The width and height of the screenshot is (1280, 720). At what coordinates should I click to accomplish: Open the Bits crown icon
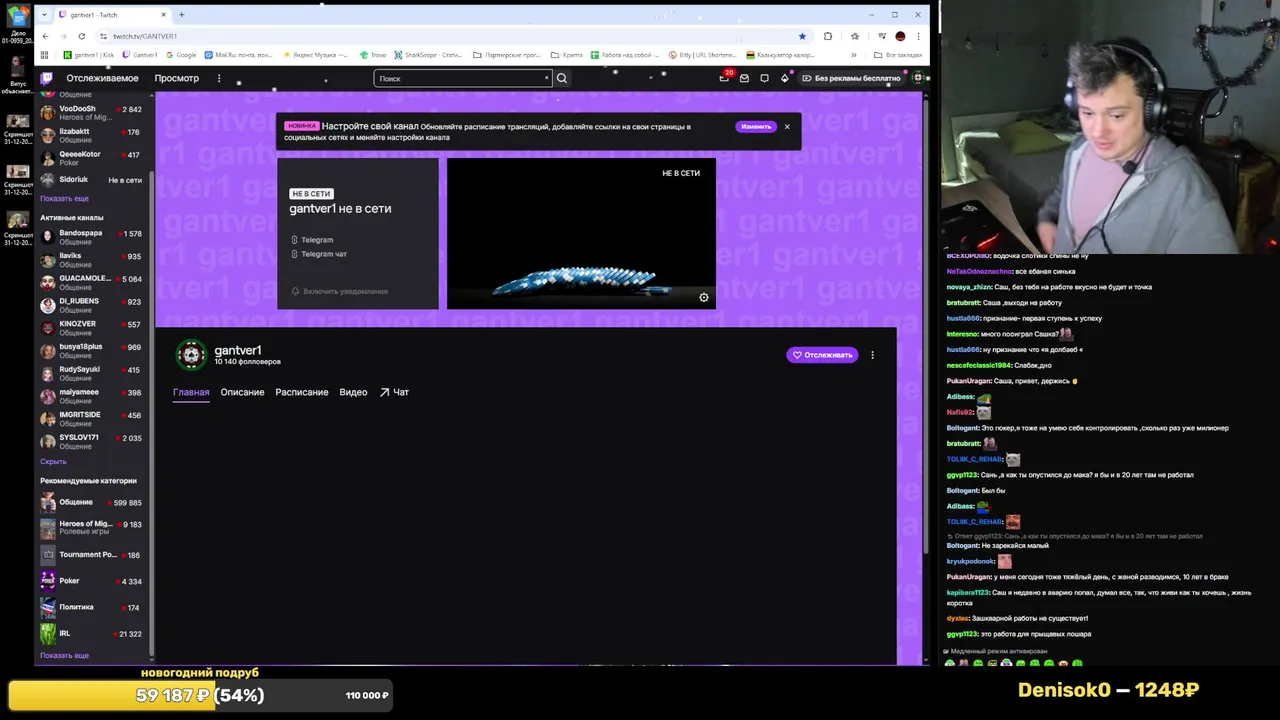[x=785, y=78]
